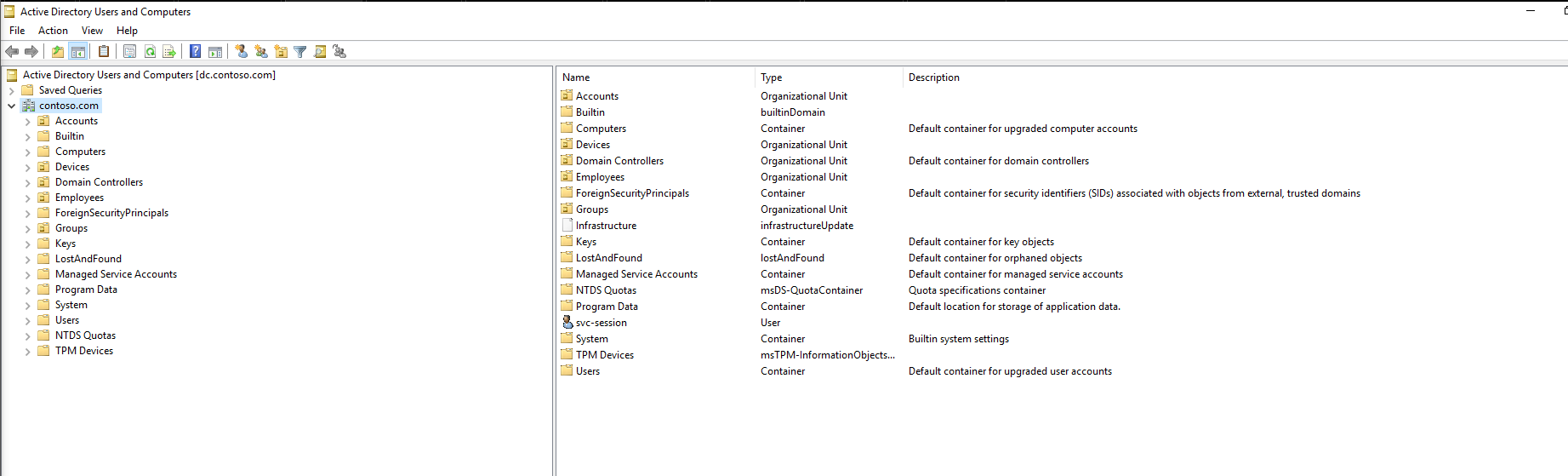1568x476 pixels.
Task: Expand the Employees tree node
Action: click(x=27, y=198)
